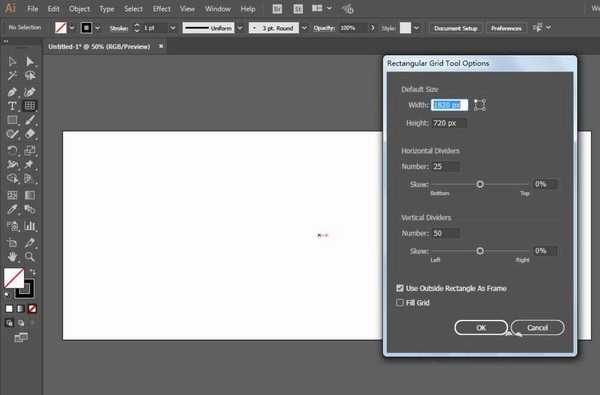600x395 pixels.
Task: Select the Pen tool
Action: pos(12,92)
